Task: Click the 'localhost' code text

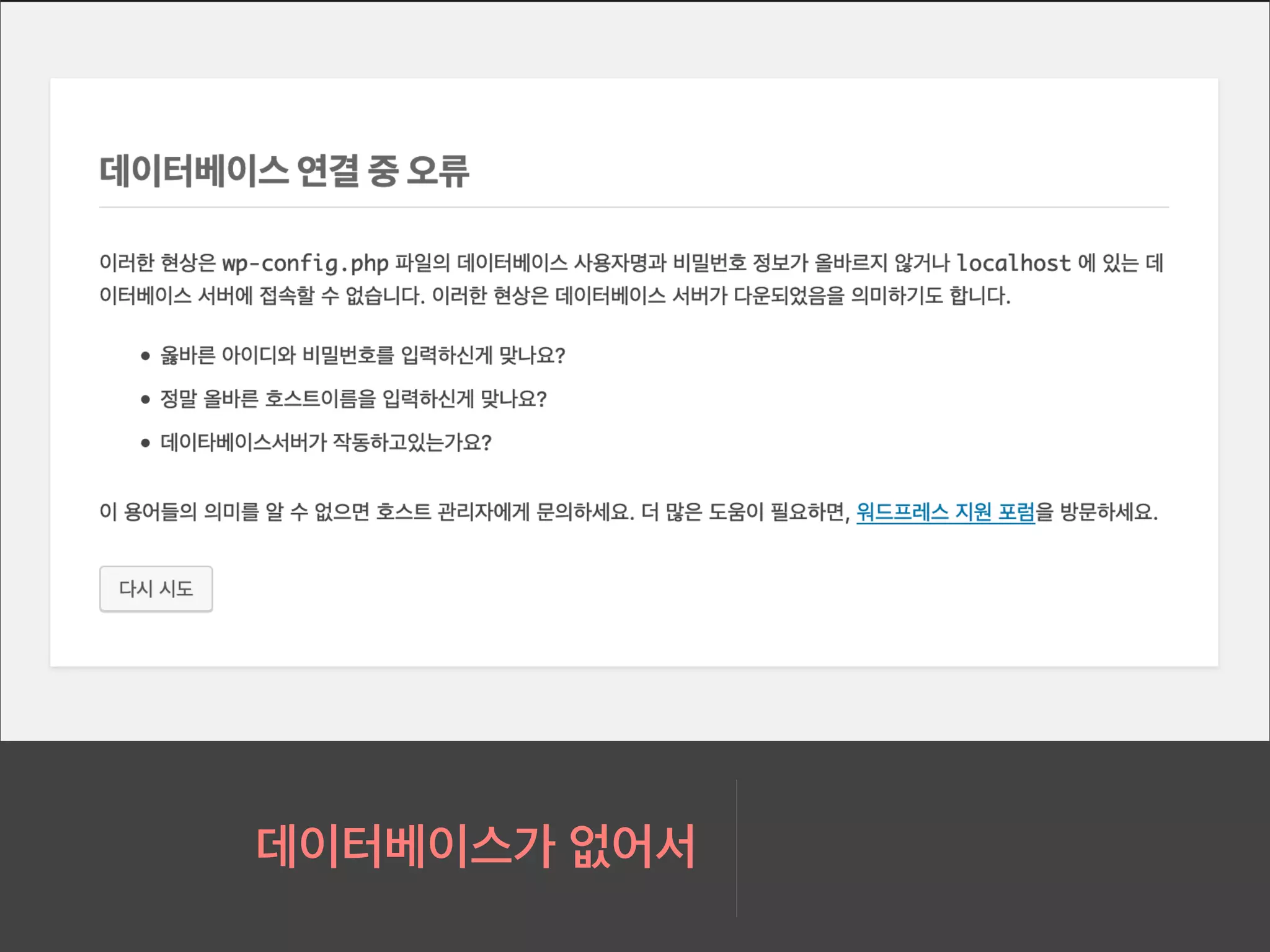Action: pos(1013,263)
